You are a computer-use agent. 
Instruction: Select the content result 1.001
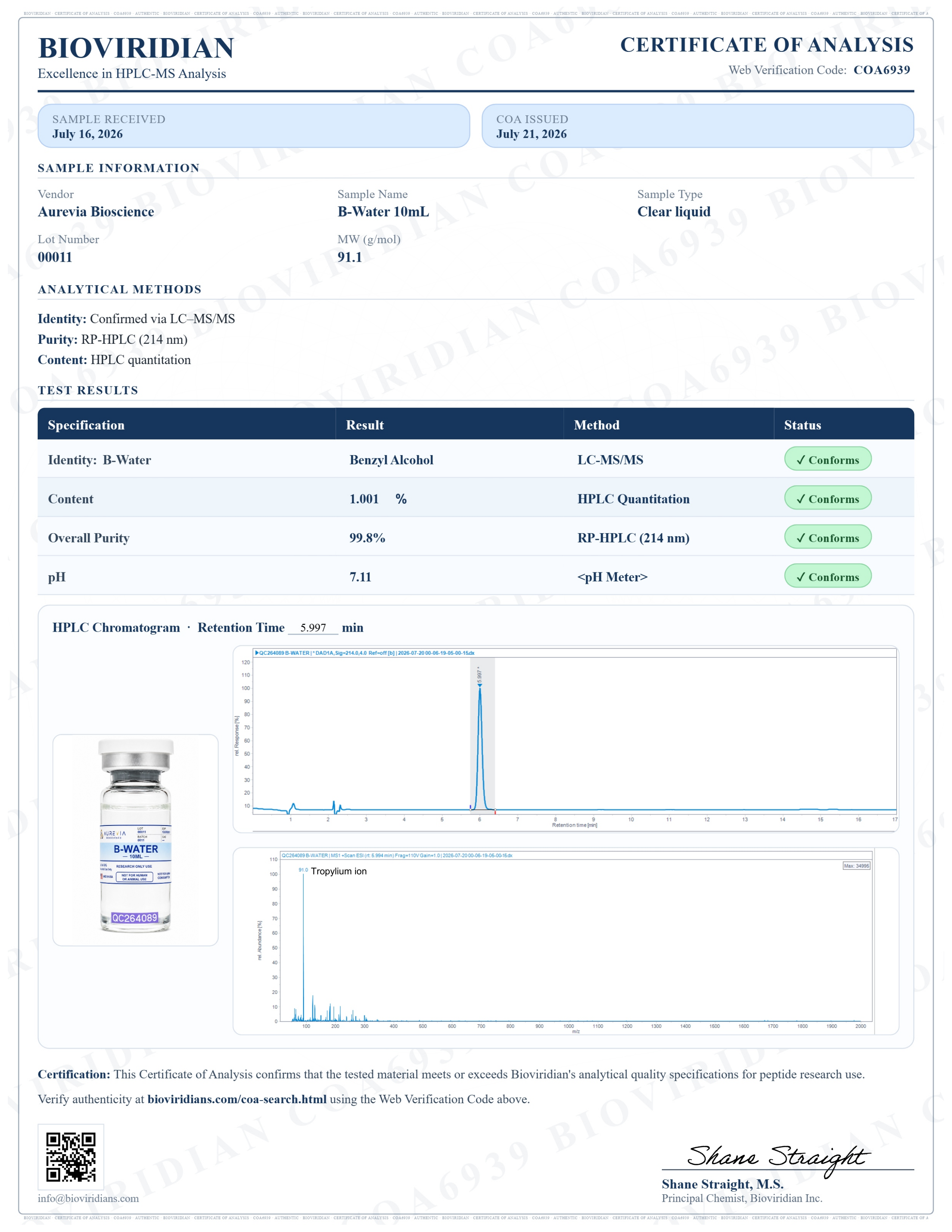coord(364,499)
